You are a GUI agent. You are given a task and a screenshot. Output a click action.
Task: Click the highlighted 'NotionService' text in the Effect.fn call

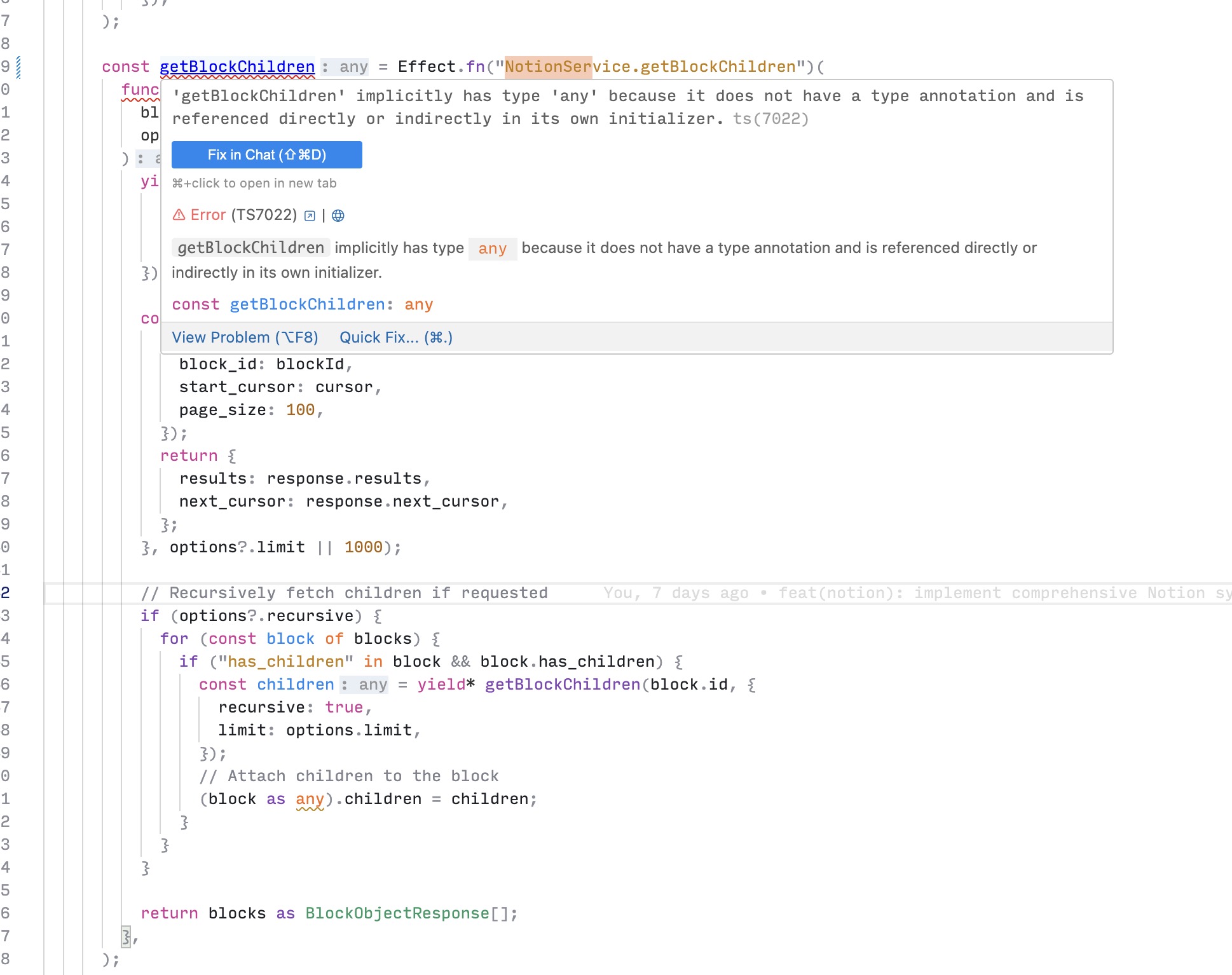(x=548, y=66)
